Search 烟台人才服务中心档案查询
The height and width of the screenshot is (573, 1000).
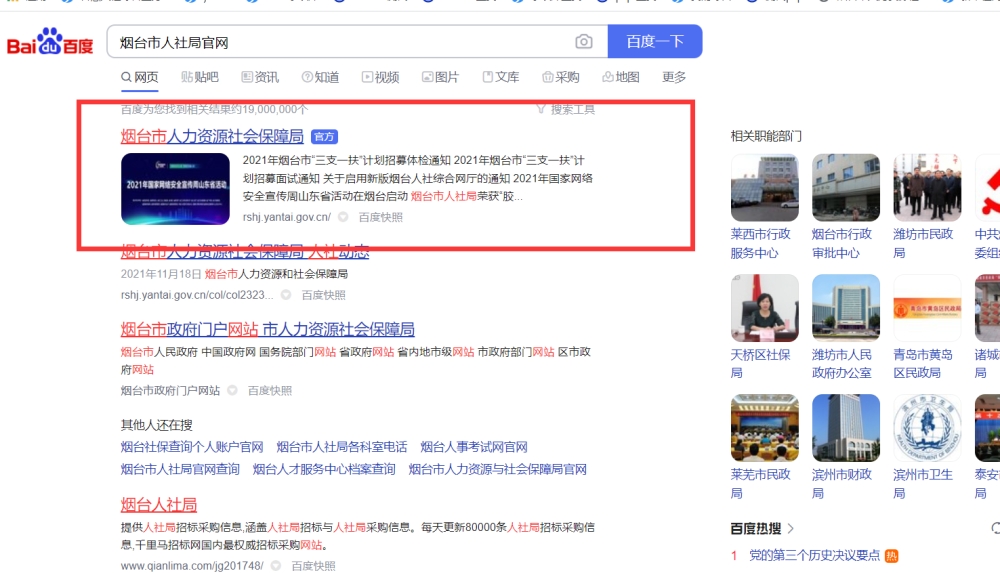[x=324, y=469]
